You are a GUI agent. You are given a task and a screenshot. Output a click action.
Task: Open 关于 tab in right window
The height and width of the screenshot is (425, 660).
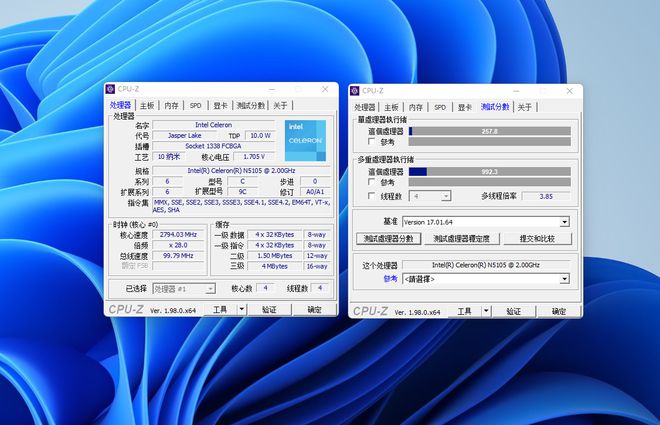pyautogui.click(x=525, y=107)
